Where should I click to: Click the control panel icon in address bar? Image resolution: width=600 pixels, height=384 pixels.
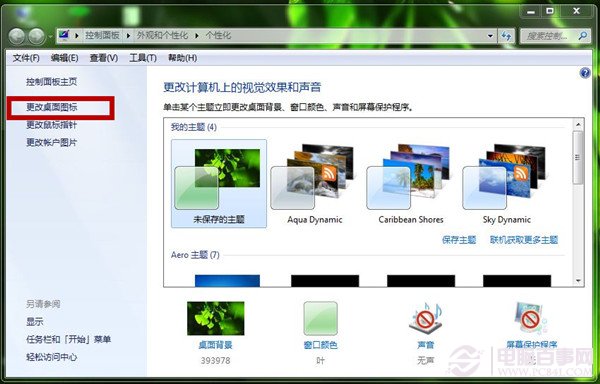[x=64, y=35]
